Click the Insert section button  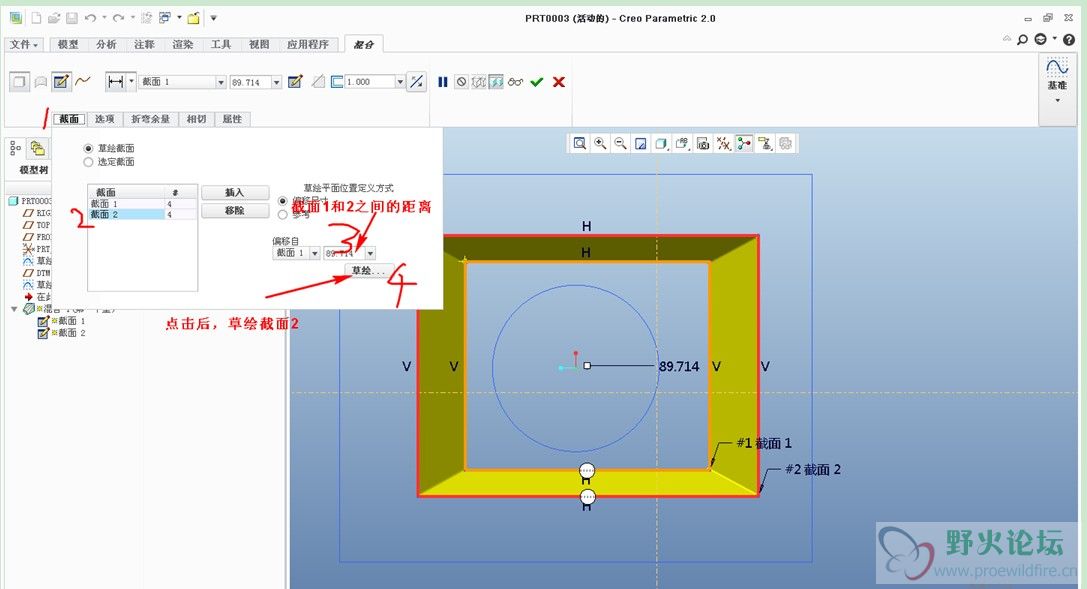(235, 193)
